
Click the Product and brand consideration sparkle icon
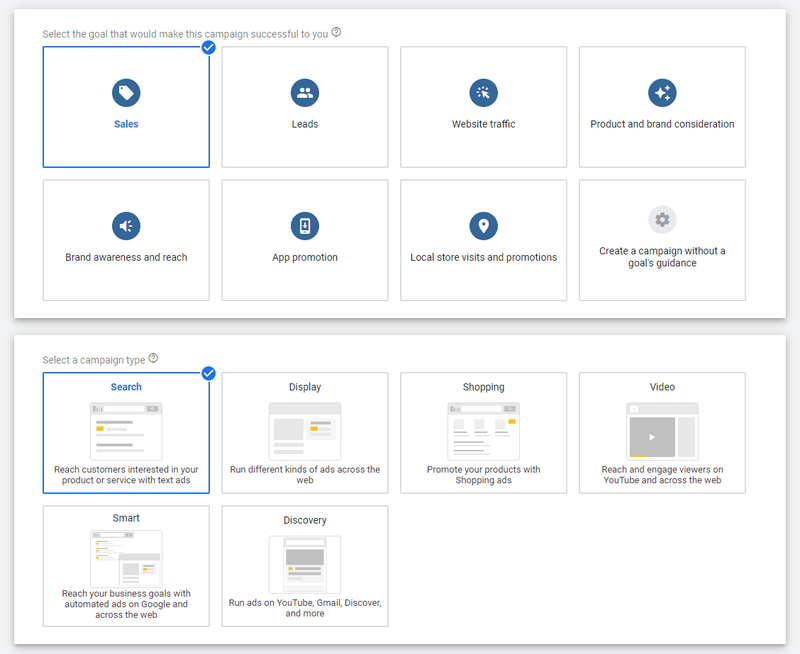662,93
